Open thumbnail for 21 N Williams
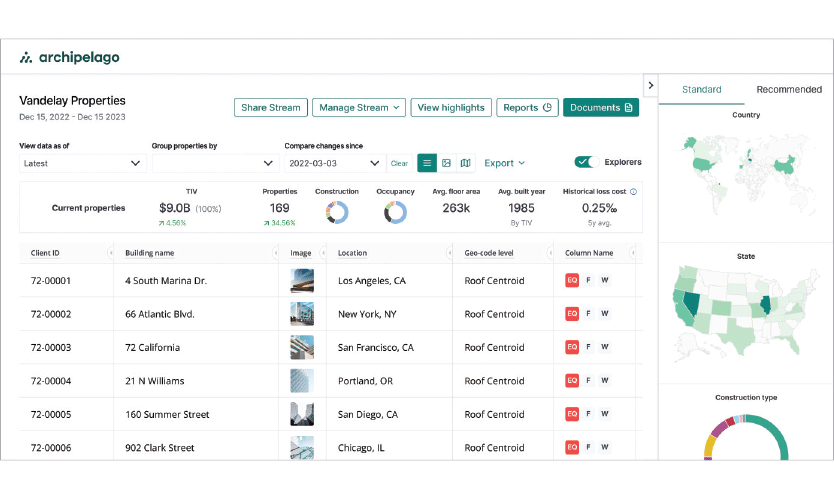This screenshot has height=500, width=834. (x=302, y=381)
